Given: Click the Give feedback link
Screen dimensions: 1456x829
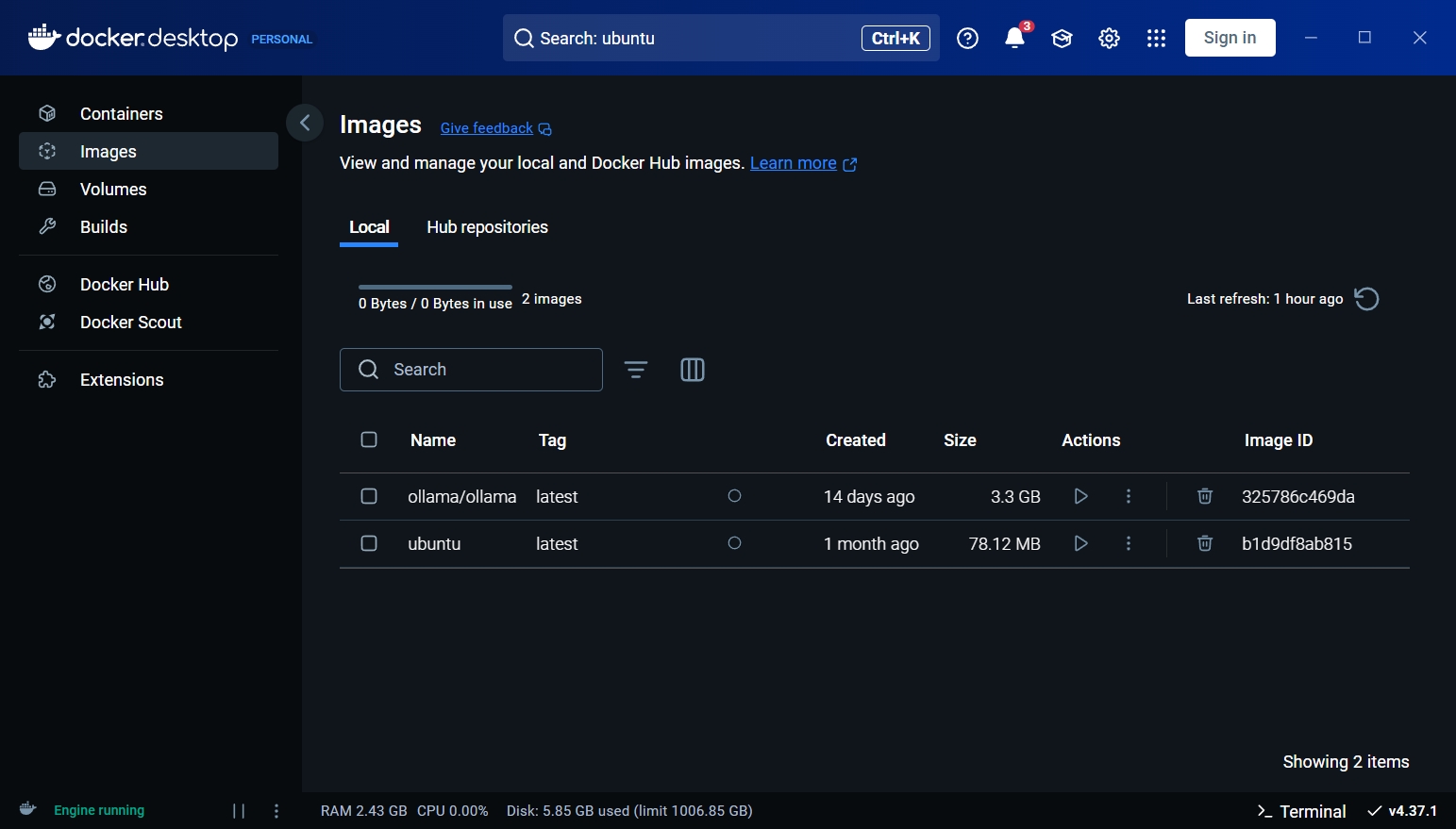Looking at the screenshot, I should point(496,128).
